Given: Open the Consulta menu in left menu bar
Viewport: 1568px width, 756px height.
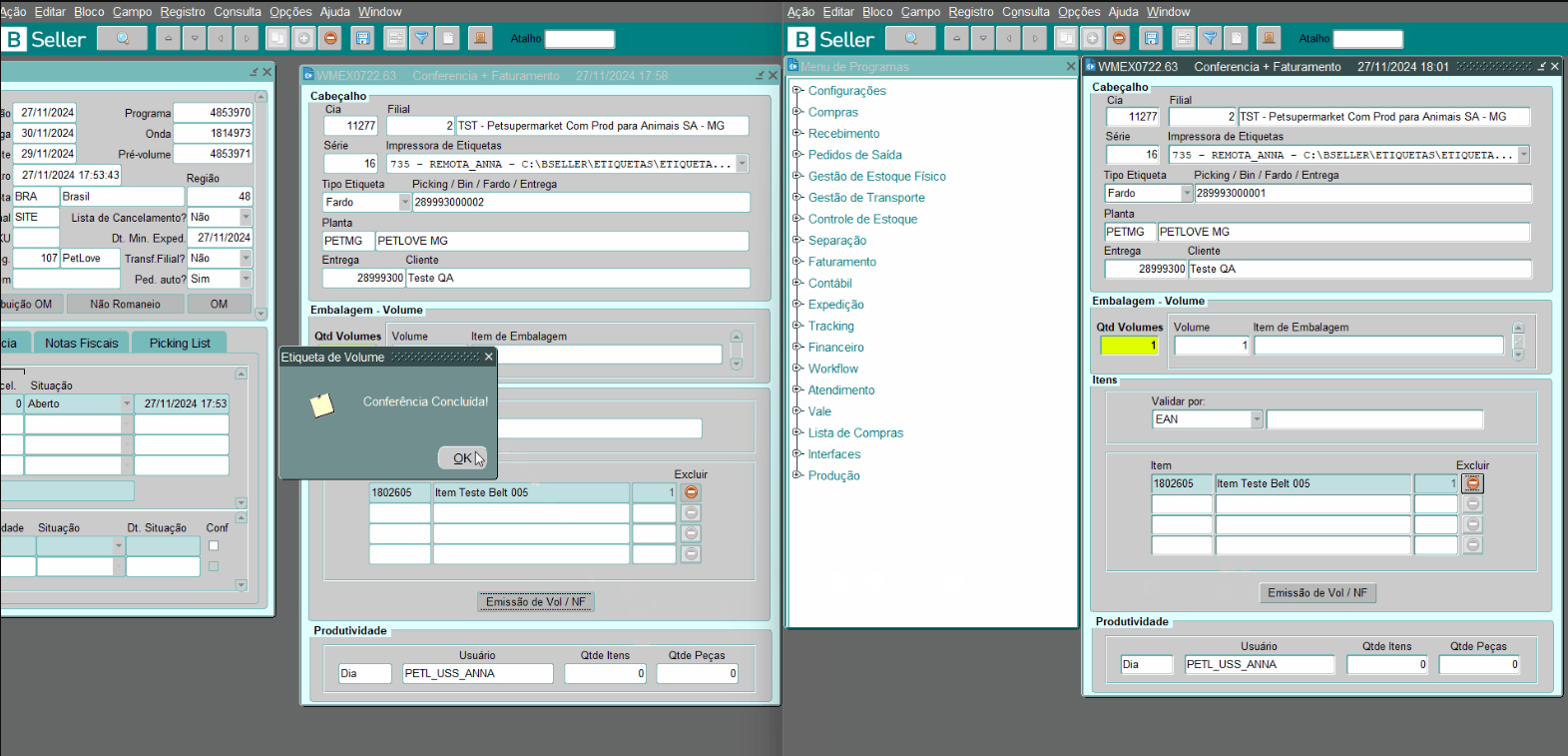Looking at the screenshot, I should tap(238, 12).
